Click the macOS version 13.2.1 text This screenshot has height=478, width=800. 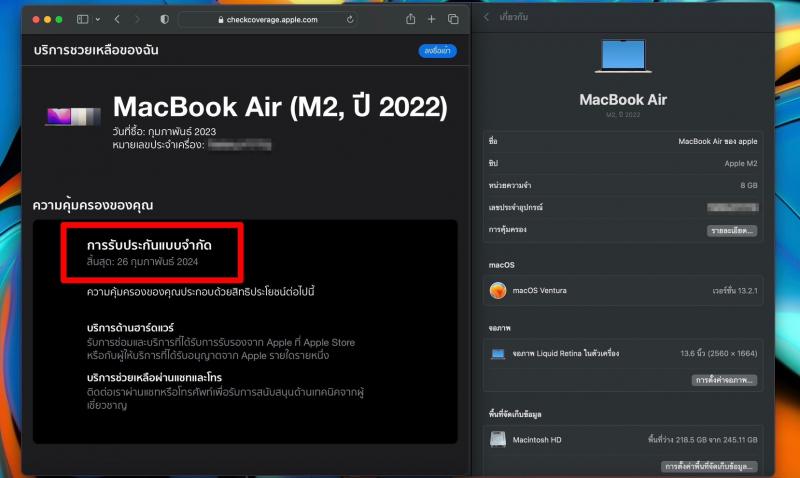click(735, 291)
